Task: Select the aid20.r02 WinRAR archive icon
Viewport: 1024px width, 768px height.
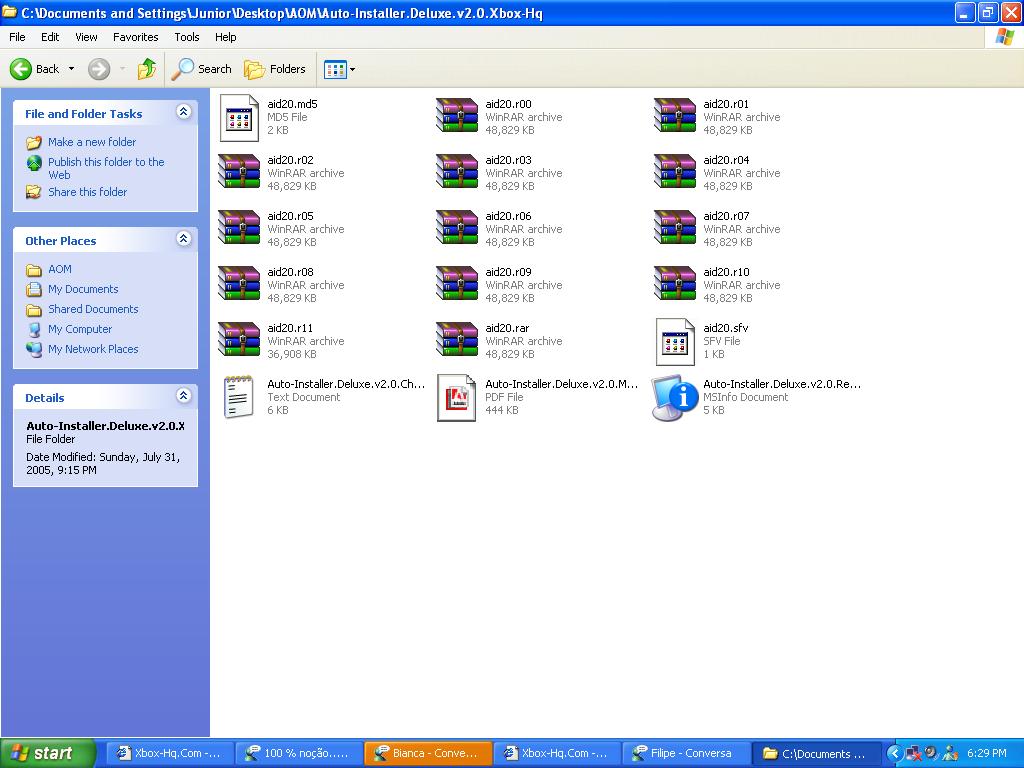Action: click(238, 172)
